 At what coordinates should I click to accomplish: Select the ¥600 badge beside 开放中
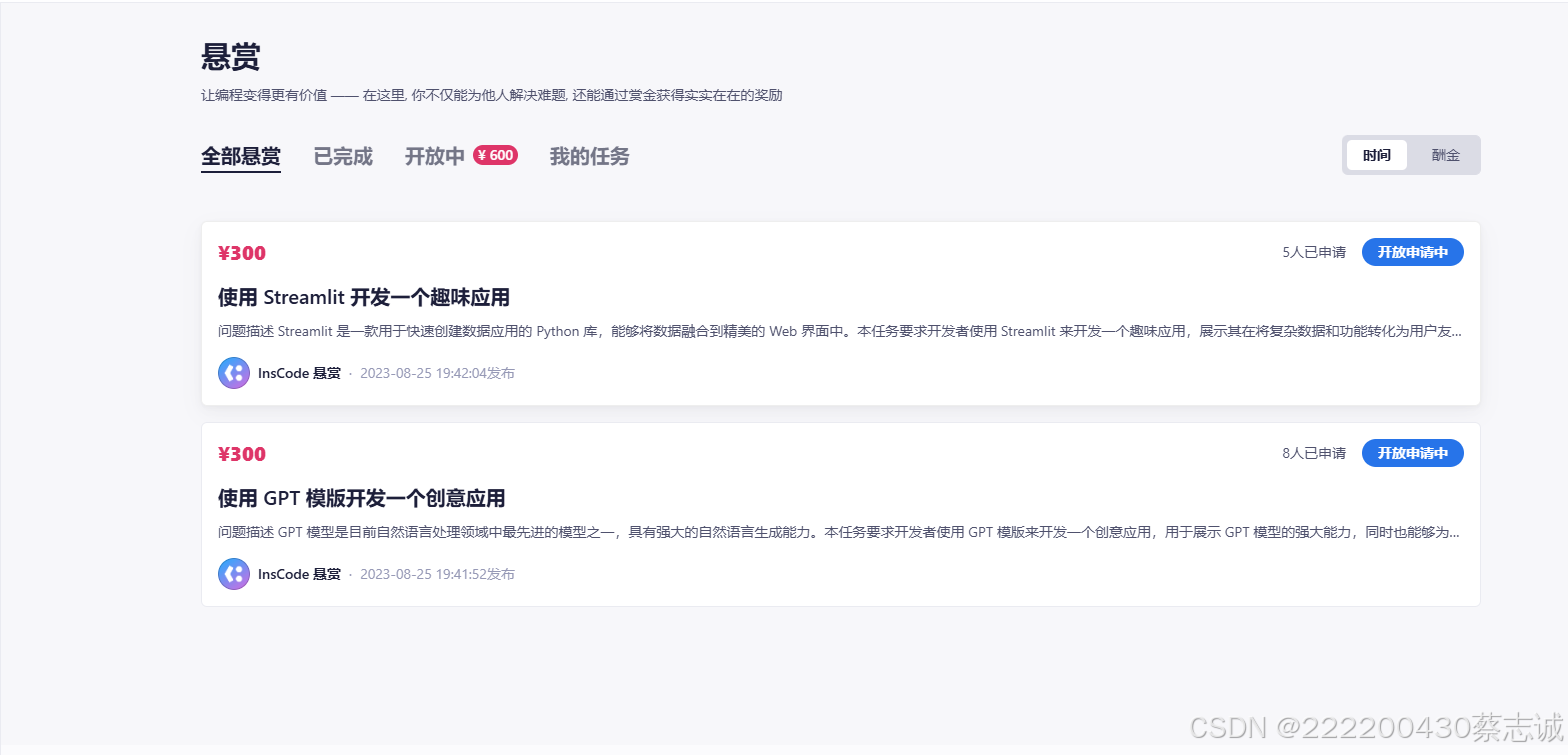tap(495, 155)
